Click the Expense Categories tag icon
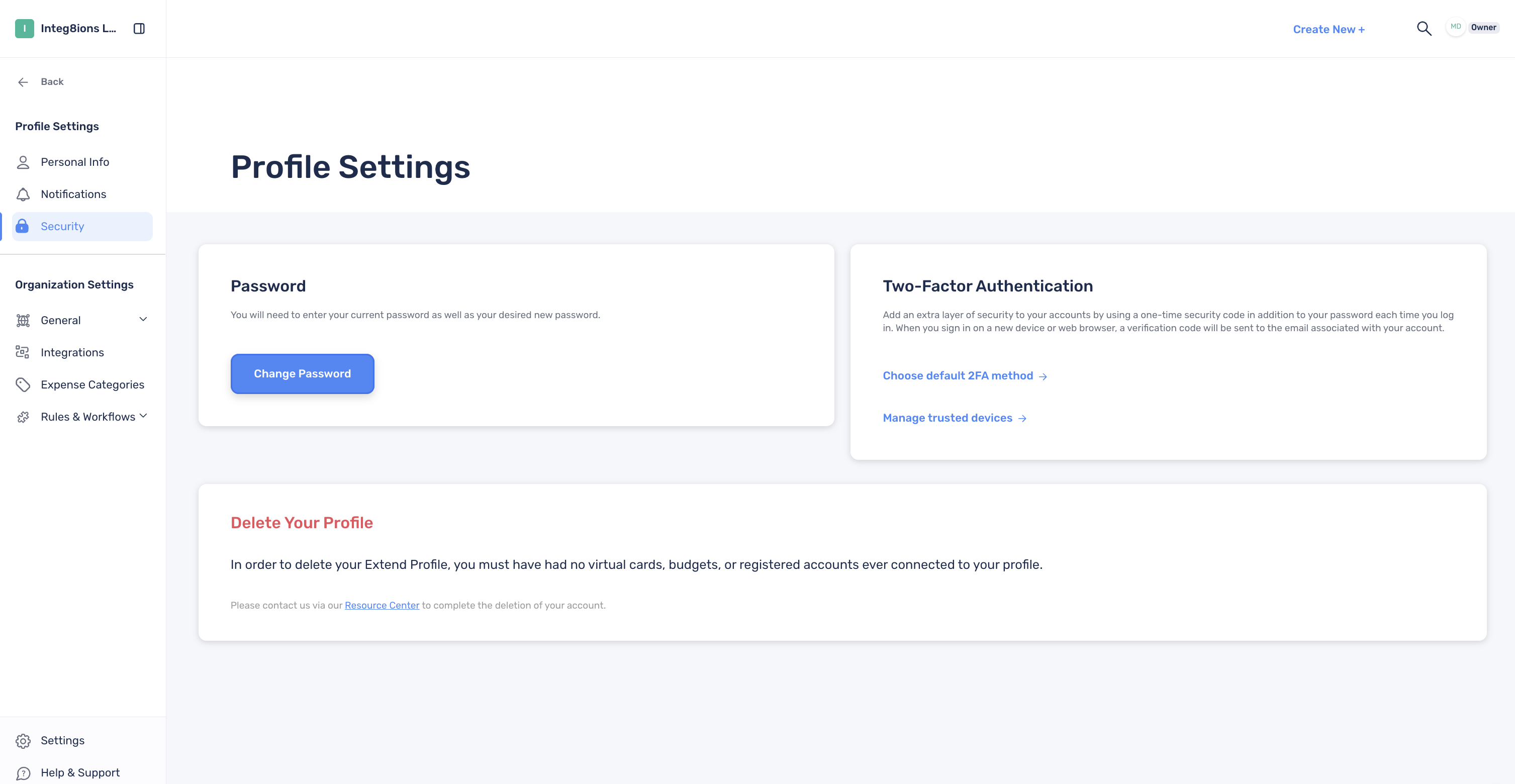Image resolution: width=1515 pixels, height=784 pixels. pyautogui.click(x=23, y=384)
